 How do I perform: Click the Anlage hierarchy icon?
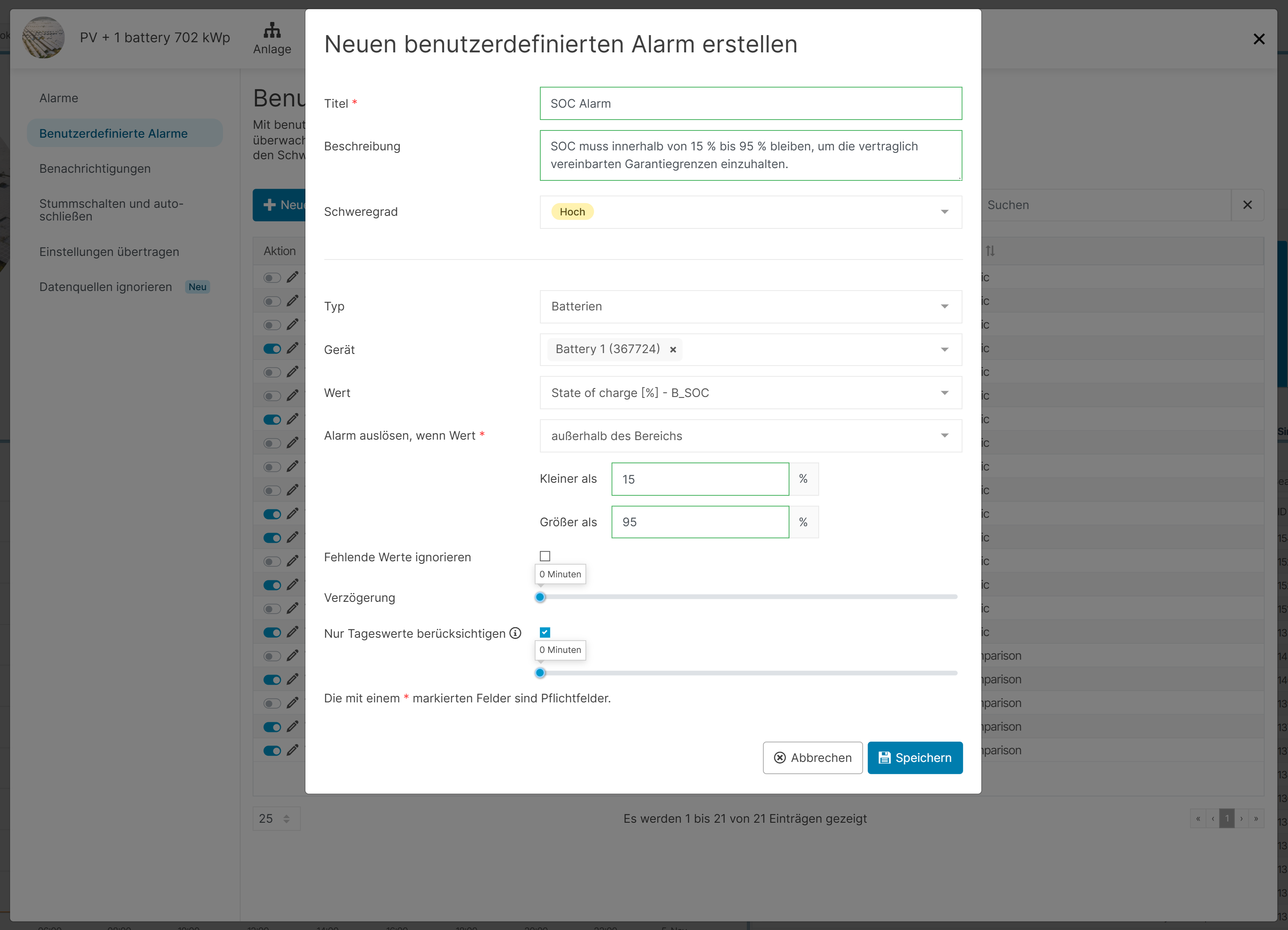272,30
